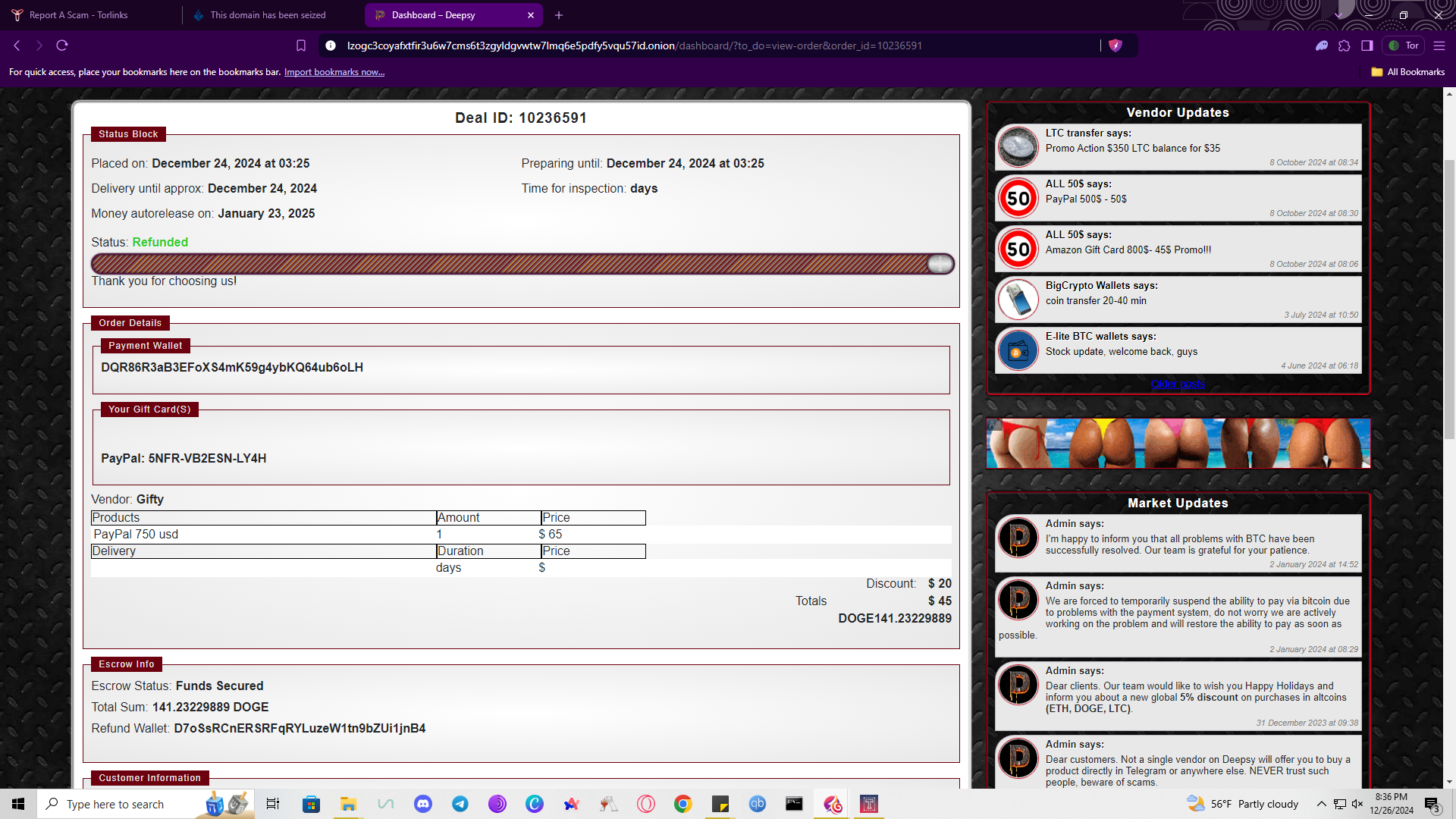Click the muted volume tray icon
This screenshot has width=1456, height=819.
(1357, 804)
